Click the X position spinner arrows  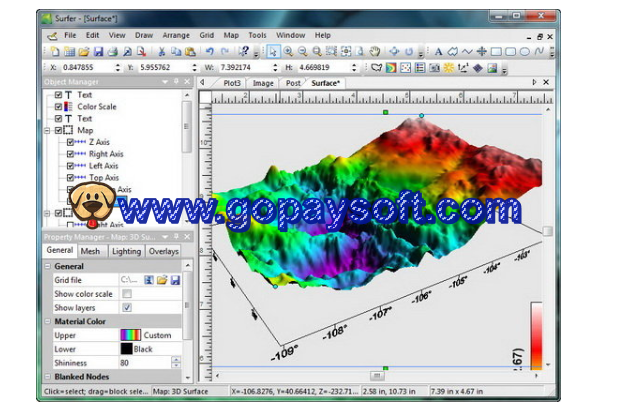click(x=118, y=68)
